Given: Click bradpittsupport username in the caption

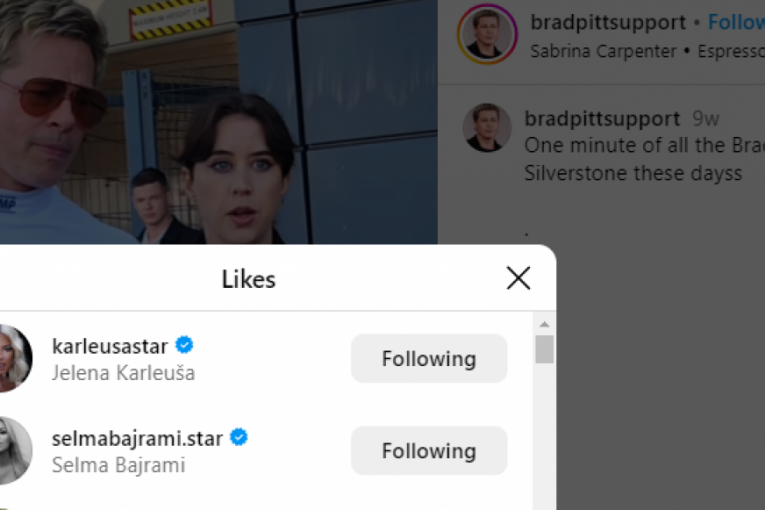Looking at the screenshot, I should click(x=602, y=119).
